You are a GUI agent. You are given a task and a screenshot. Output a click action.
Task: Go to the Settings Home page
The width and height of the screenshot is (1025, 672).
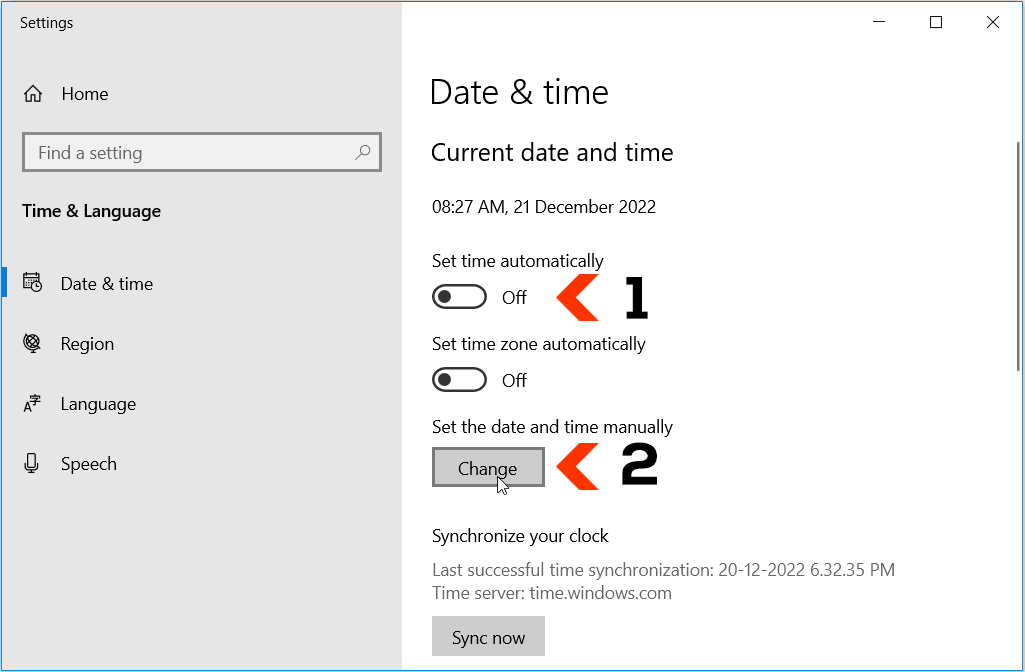84,93
